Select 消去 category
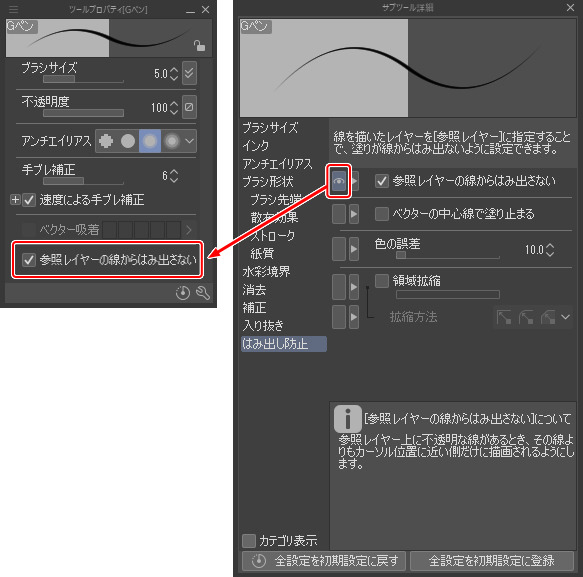Viewport: 583px width, 577px height. [x=254, y=290]
